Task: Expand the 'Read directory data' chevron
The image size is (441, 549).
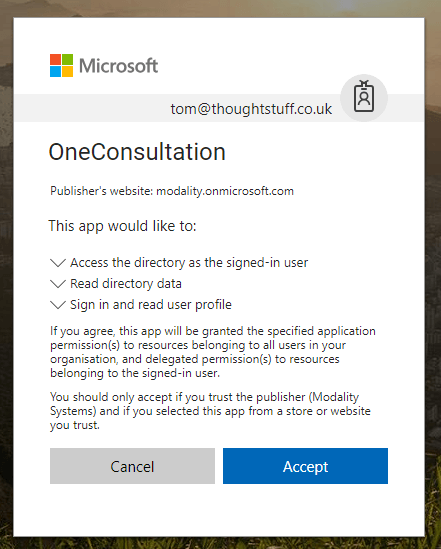Action: point(58,284)
